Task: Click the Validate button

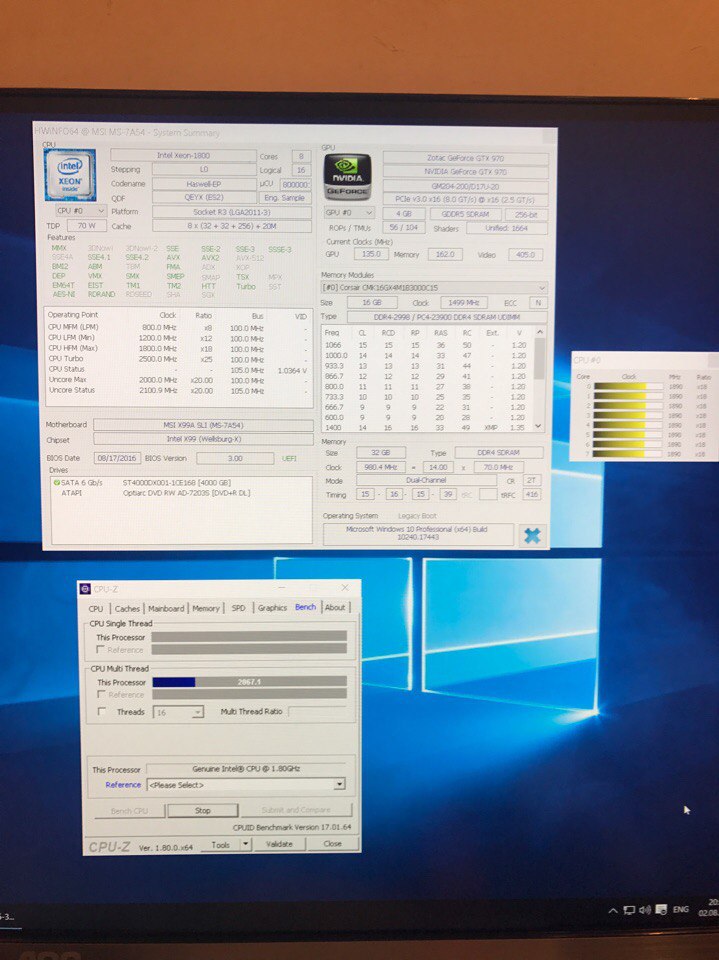Action: [279, 844]
